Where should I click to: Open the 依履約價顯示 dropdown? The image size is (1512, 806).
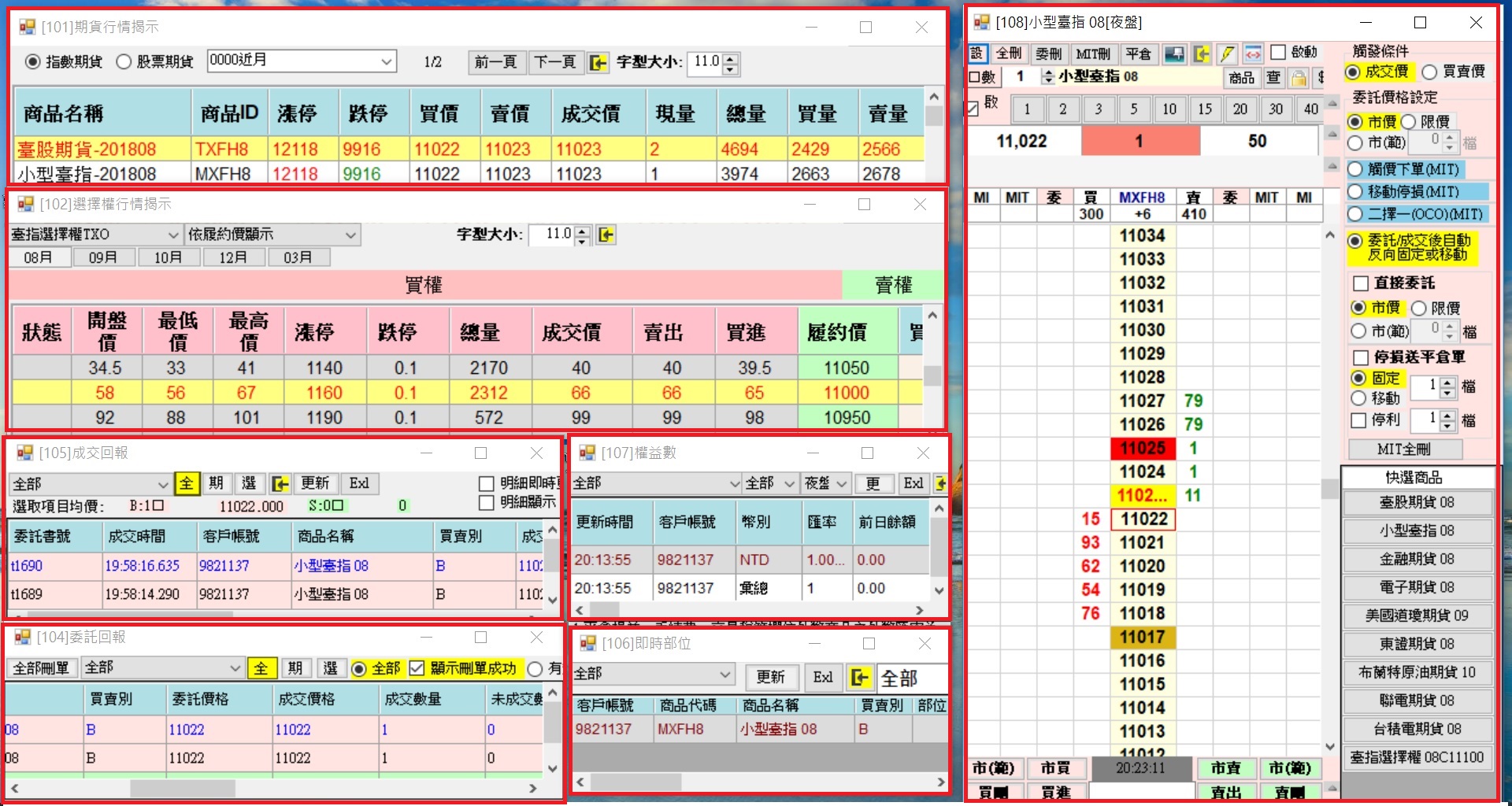pyautogui.click(x=349, y=234)
